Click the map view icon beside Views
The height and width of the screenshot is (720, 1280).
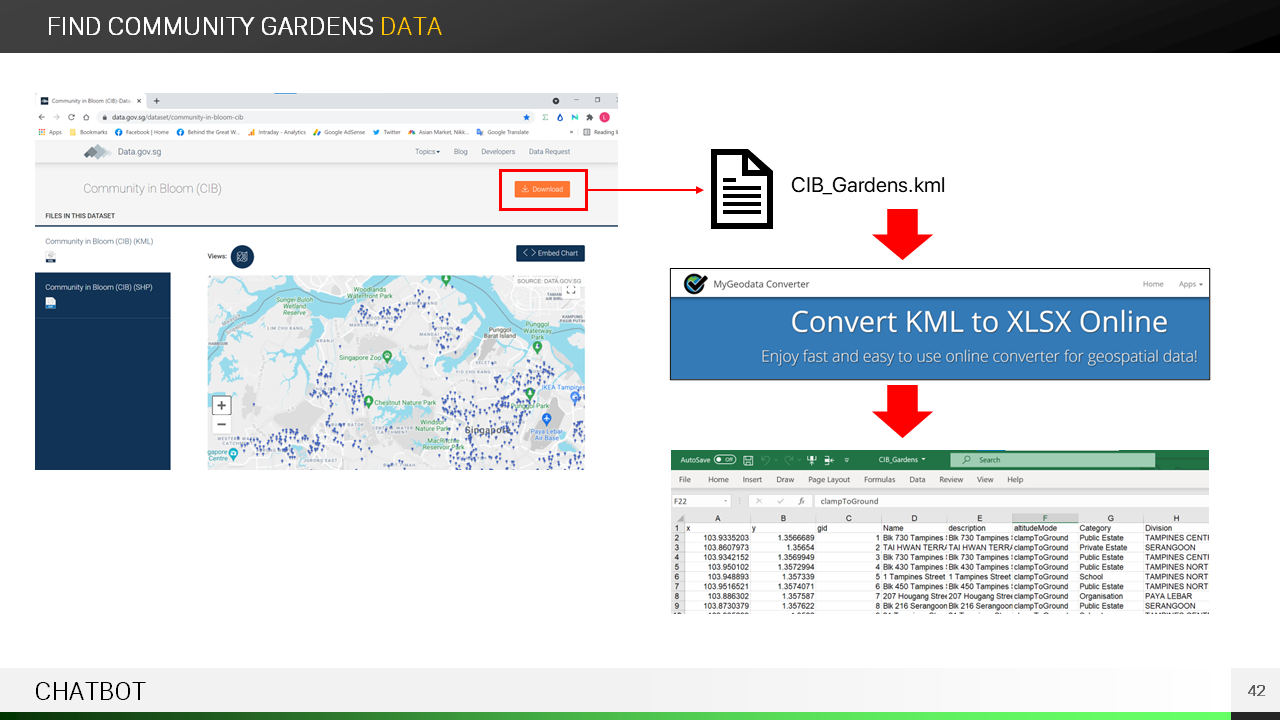click(x=242, y=257)
